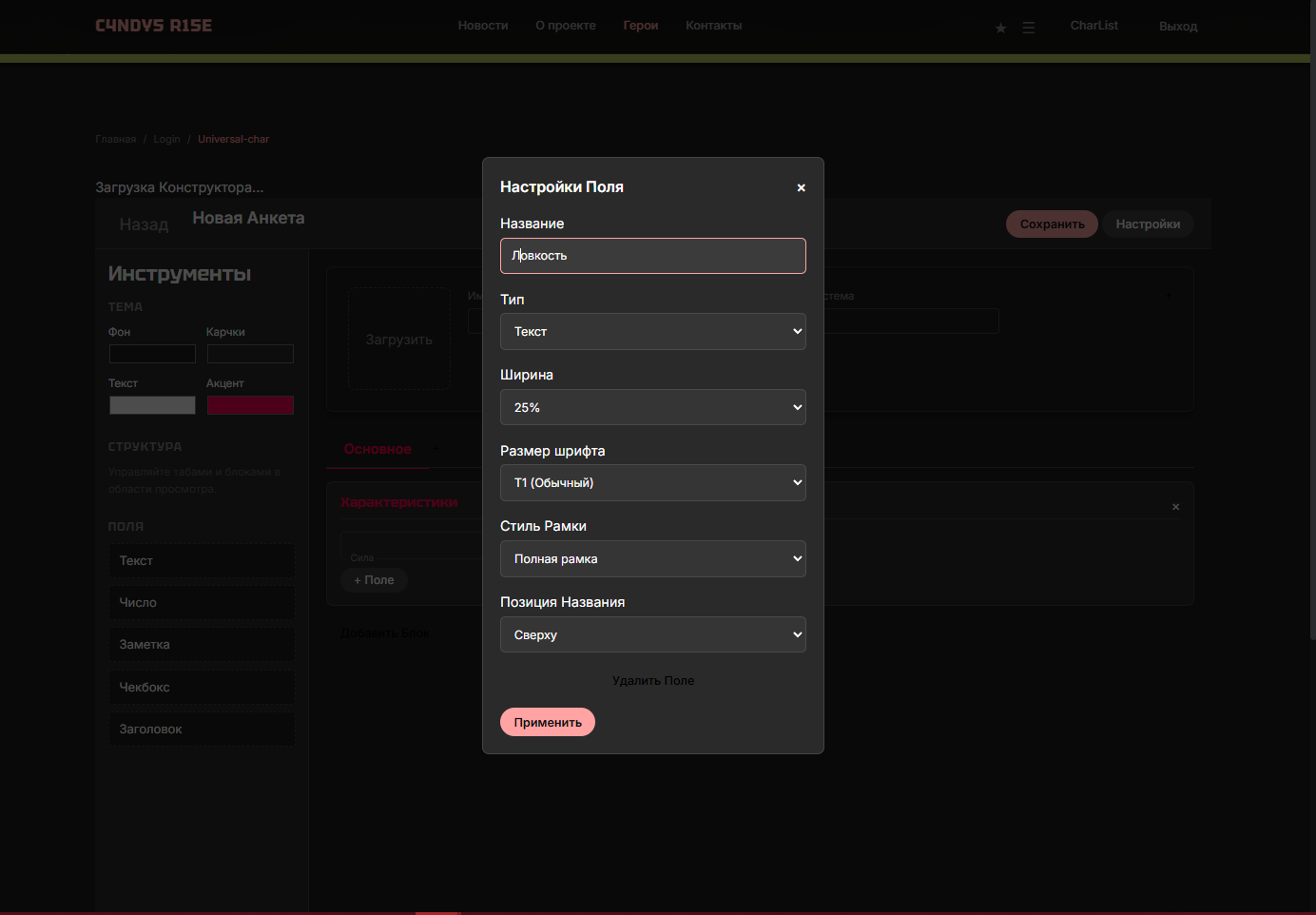Focus the Название input containing Ловкость
Screen dimensions: 1316x915
pyautogui.click(x=653, y=256)
